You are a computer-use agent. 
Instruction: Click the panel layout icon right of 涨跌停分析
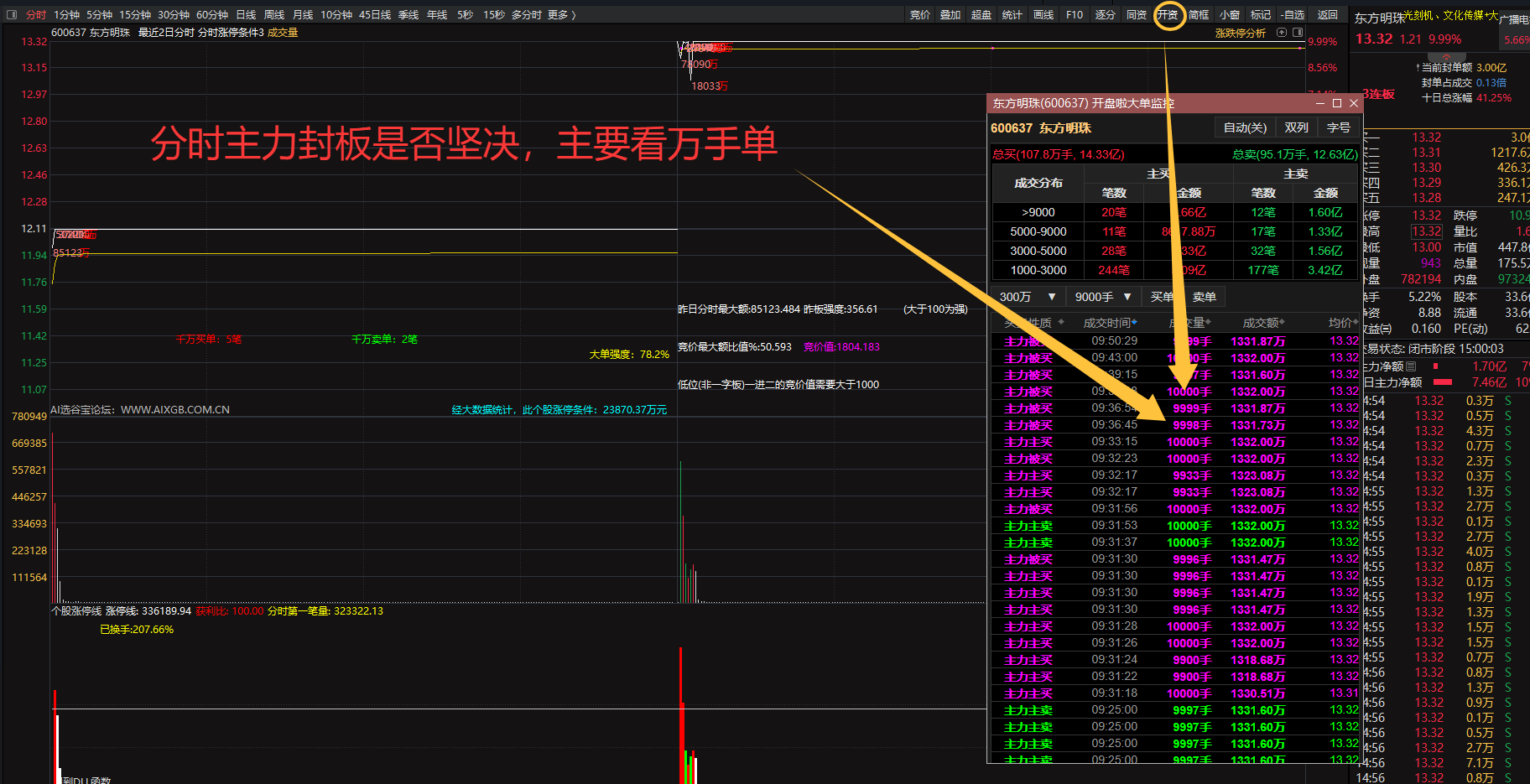coord(1298,33)
